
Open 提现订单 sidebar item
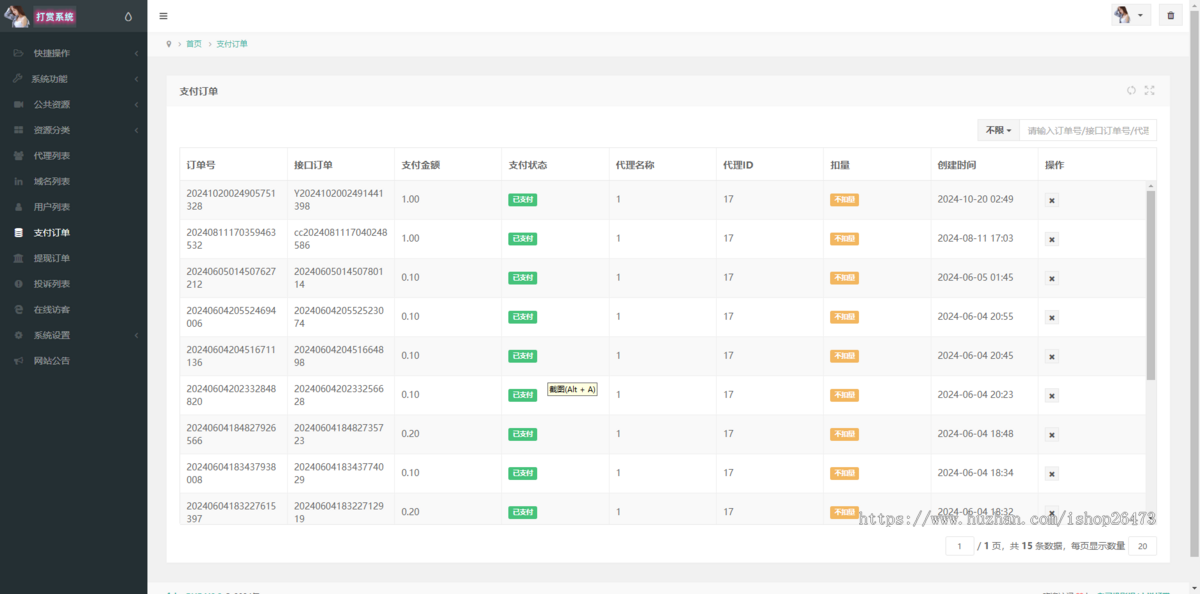[74, 258]
